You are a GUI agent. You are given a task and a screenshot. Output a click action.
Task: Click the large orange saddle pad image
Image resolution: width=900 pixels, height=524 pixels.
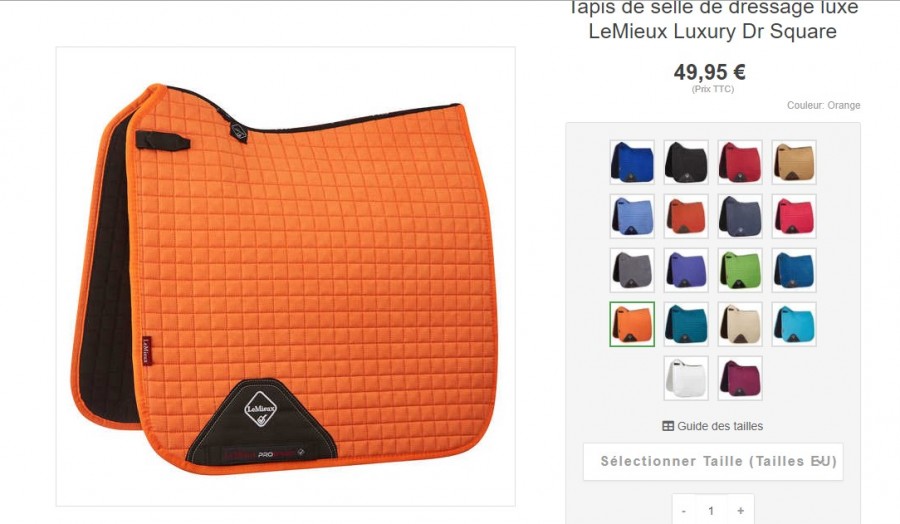[285, 277]
